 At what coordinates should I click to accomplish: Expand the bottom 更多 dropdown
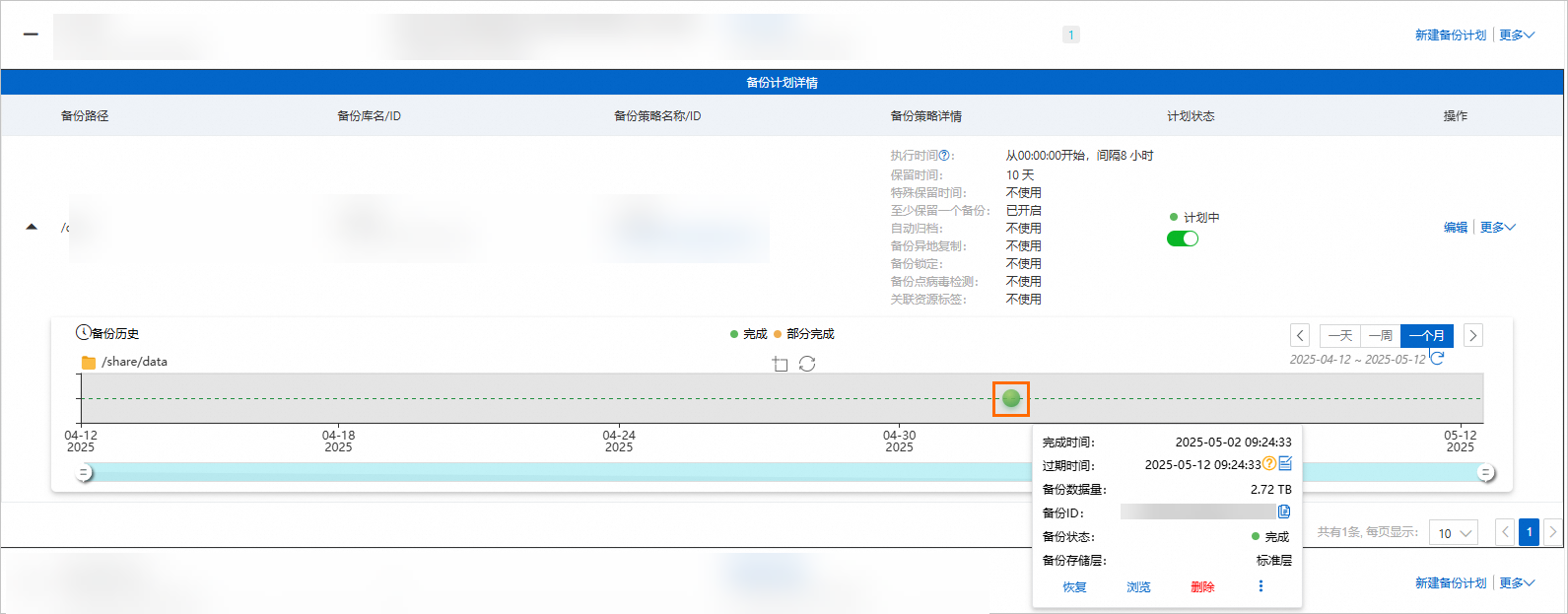[x=1517, y=582]
